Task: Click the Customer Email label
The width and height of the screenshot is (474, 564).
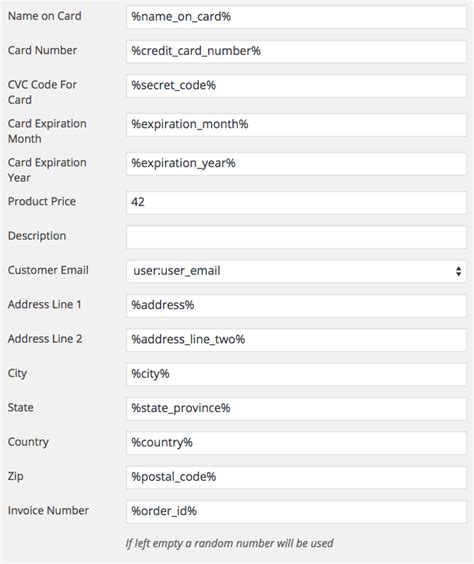Action: coord(48,270)
